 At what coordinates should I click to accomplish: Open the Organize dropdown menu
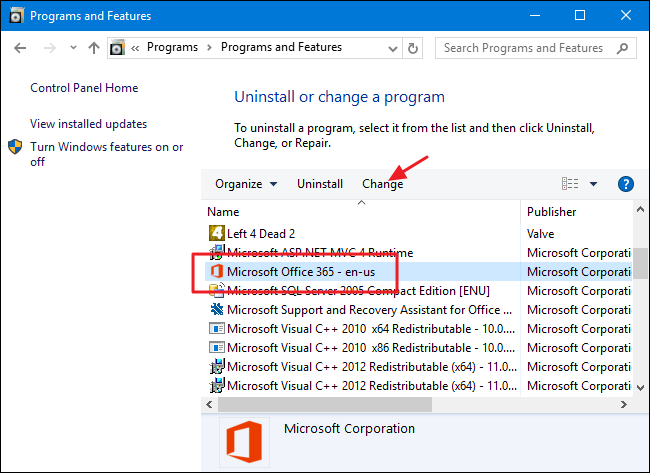click(246, 184)
